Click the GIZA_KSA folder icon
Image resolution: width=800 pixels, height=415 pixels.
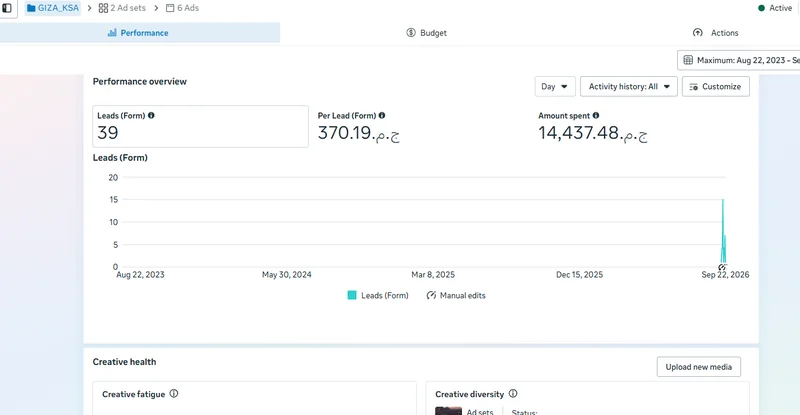tap(31, 8)
